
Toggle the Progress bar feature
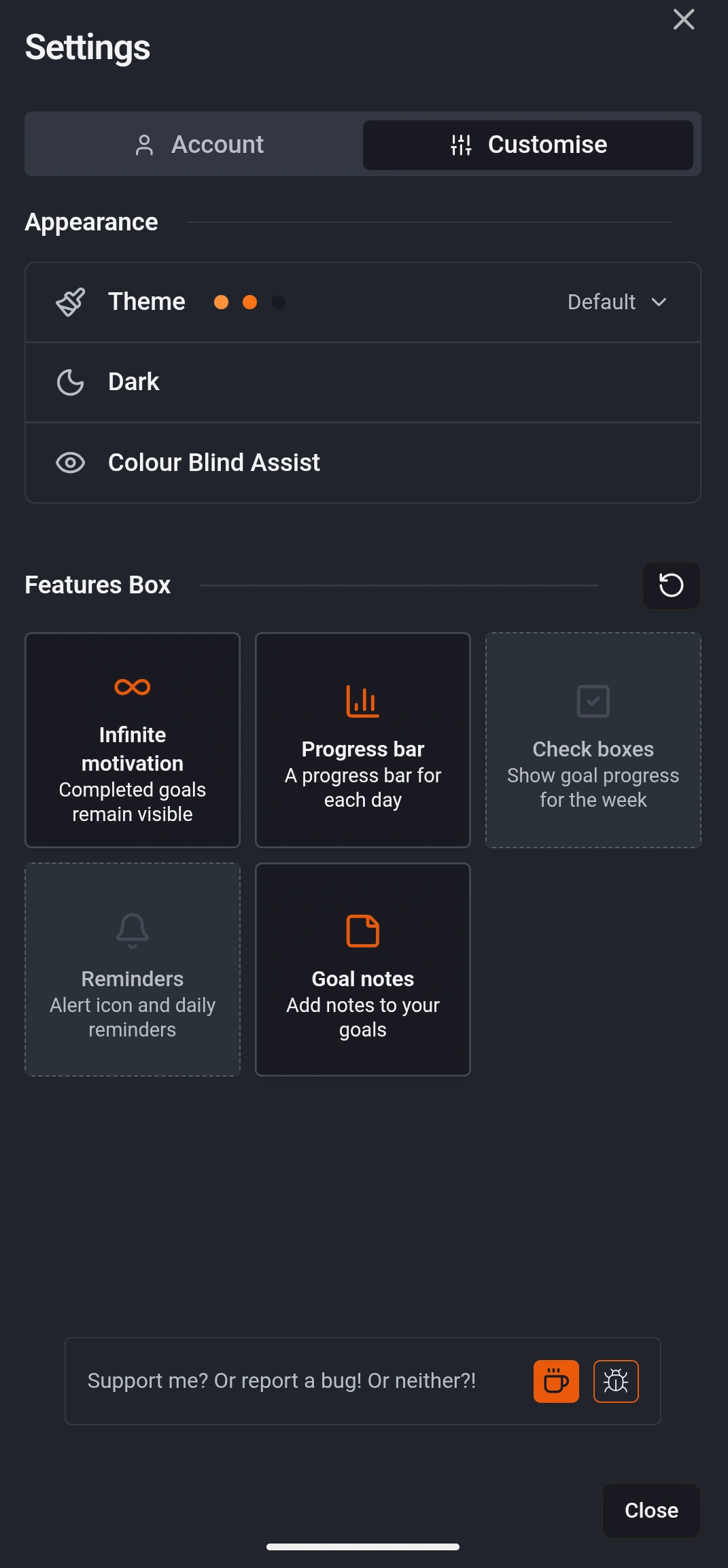point(363,740)
